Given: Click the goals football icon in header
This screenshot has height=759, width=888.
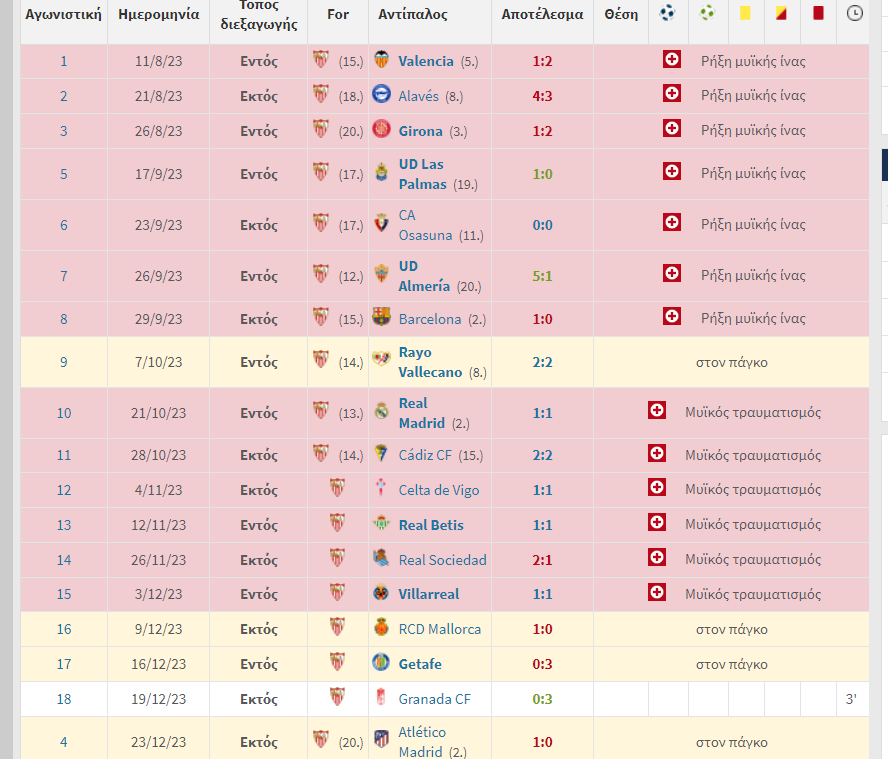Looking at the screenshot, I should [x=668, y=14].
